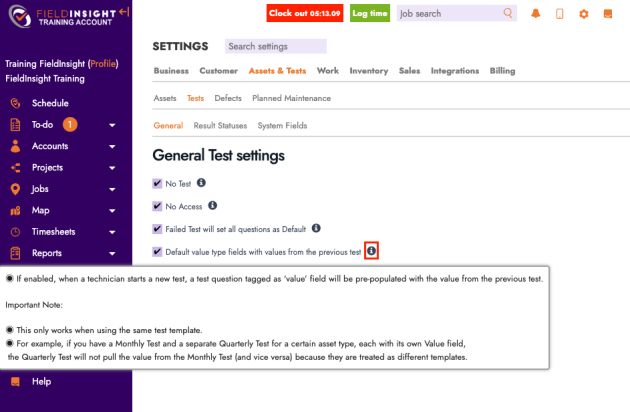Open the Planned Maintenance sub-tab

(292, 98)
